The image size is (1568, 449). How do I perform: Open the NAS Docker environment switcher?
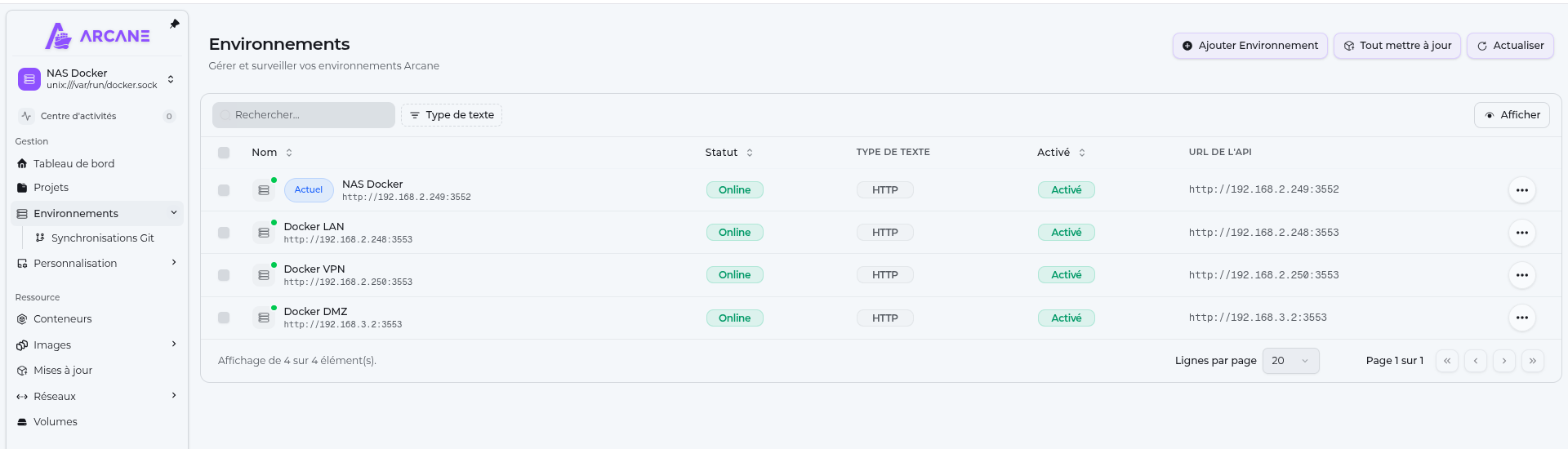tap(96, 79)
